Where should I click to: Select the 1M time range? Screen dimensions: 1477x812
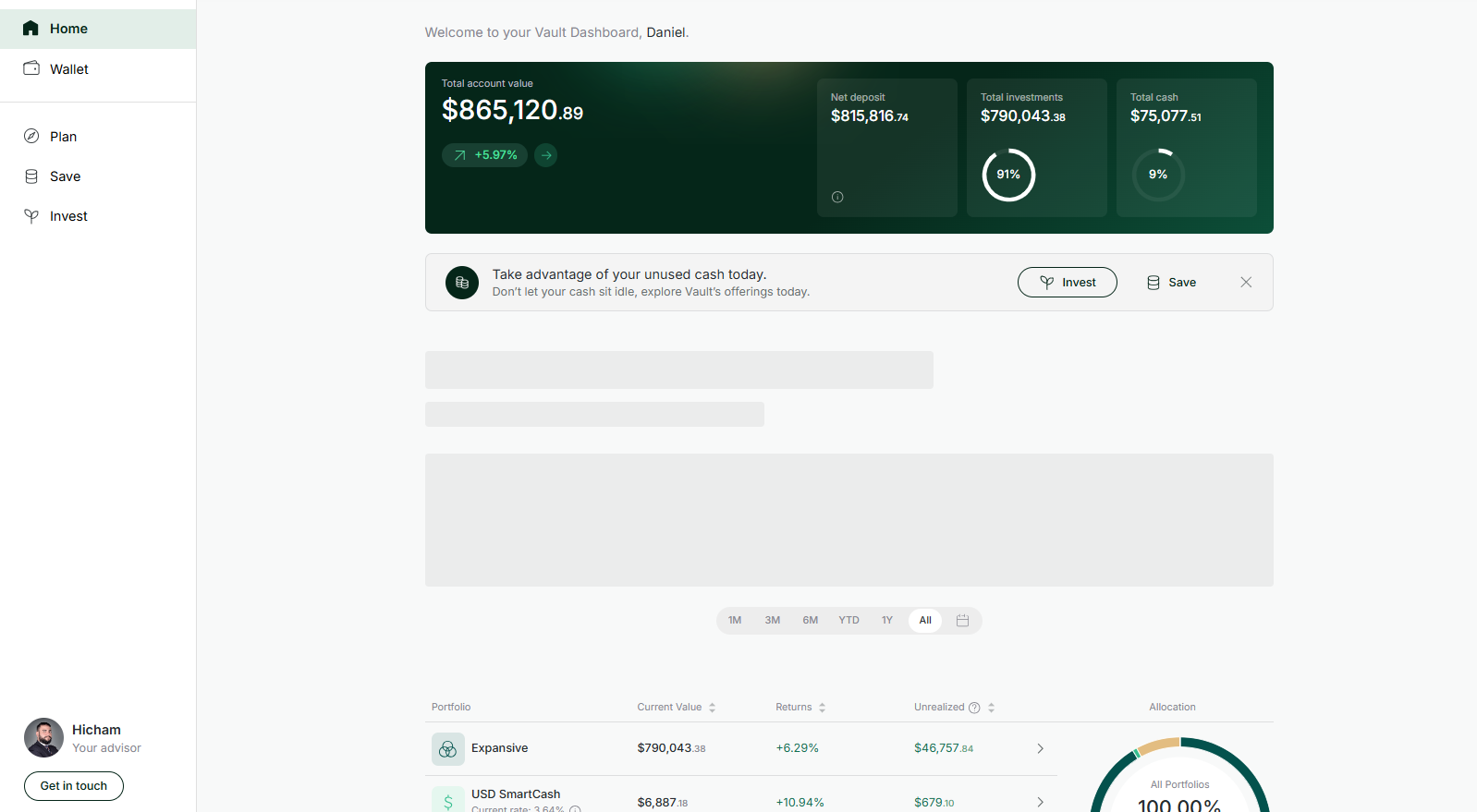click(x=735, y=621)
